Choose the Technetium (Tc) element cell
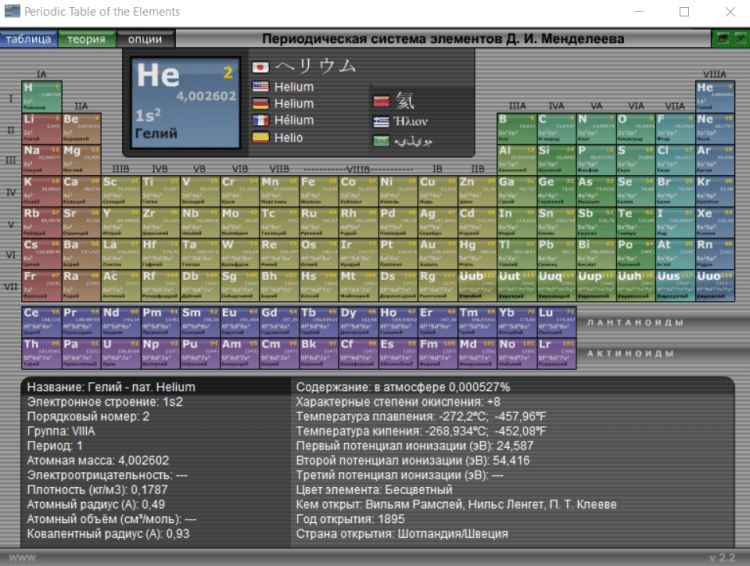Screen dimensions: 750x566 (279, 222)
